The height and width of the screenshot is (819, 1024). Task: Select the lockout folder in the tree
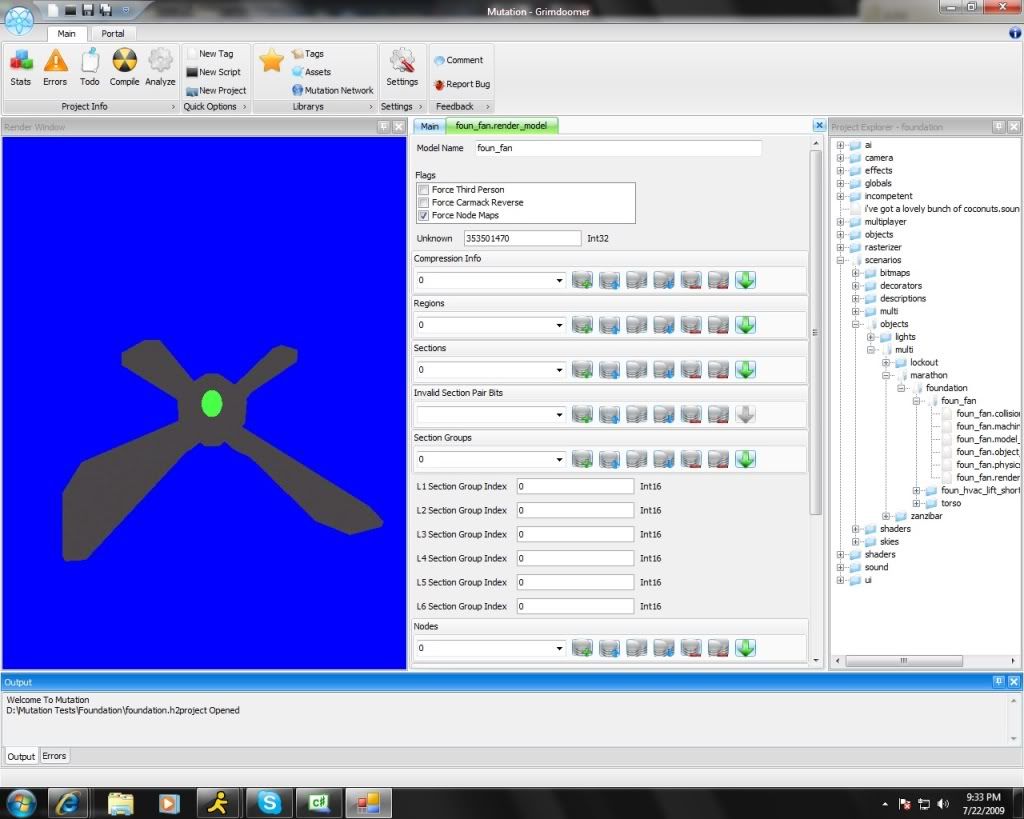tap(923, 362)
